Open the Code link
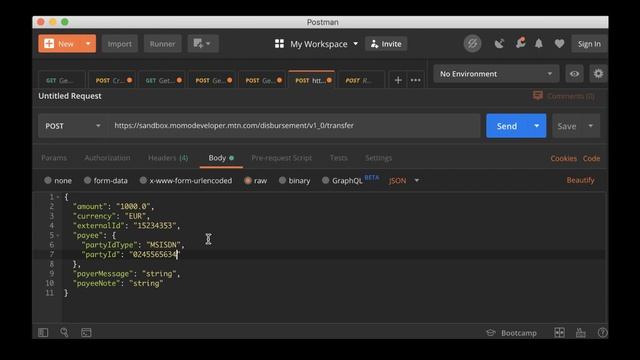Screen dimensions: 640x360 point(591,158)
